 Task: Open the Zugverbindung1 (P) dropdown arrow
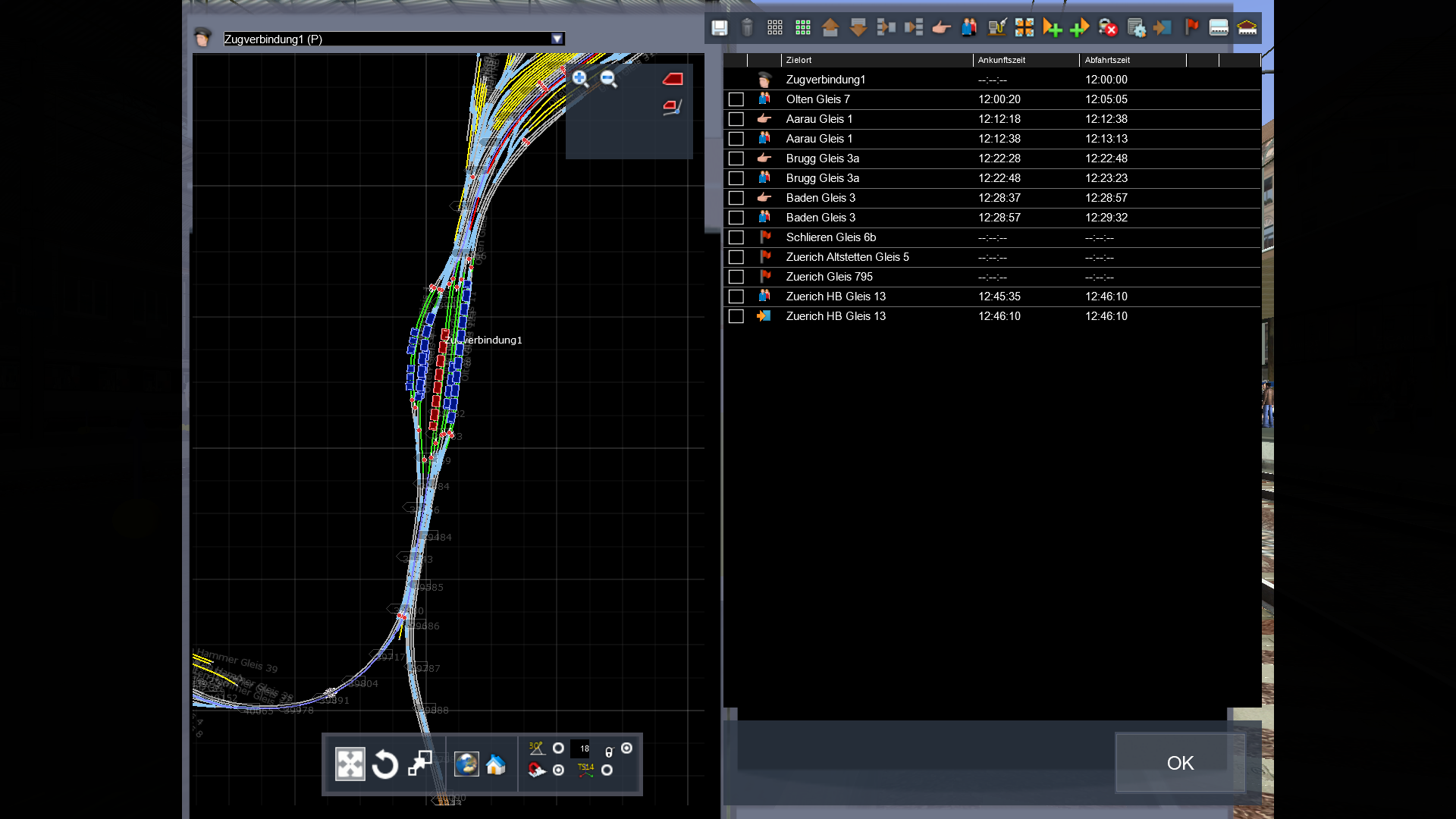click(x=557, y=39)
